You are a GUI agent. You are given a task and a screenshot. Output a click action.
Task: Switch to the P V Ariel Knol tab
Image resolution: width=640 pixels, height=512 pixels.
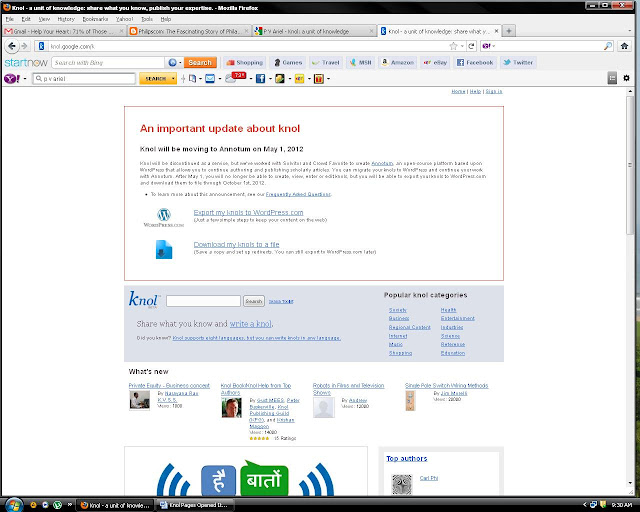click(313, 31)
